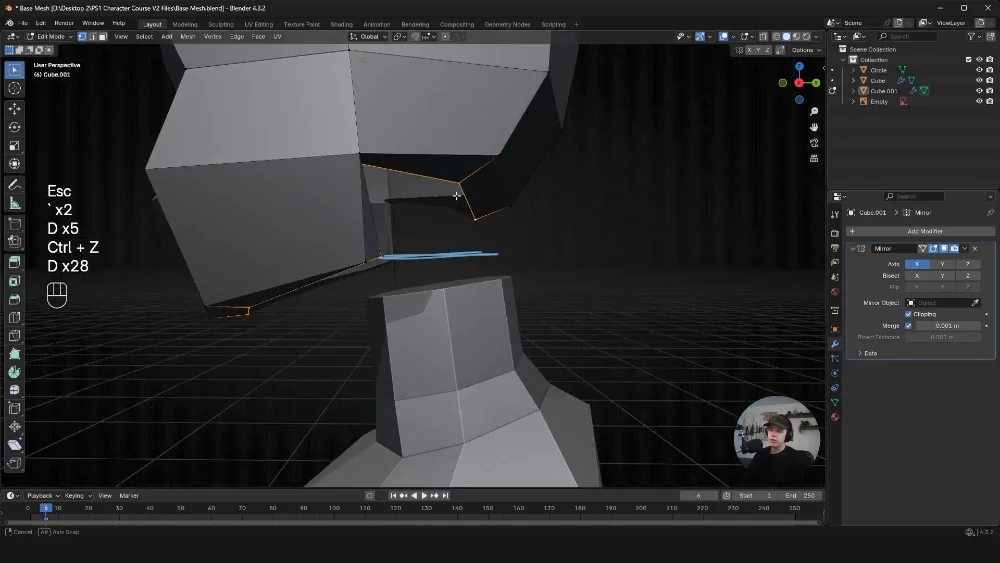Expand the Empty object in outliner
This screenshot has width=1000, height=563.
853,101
